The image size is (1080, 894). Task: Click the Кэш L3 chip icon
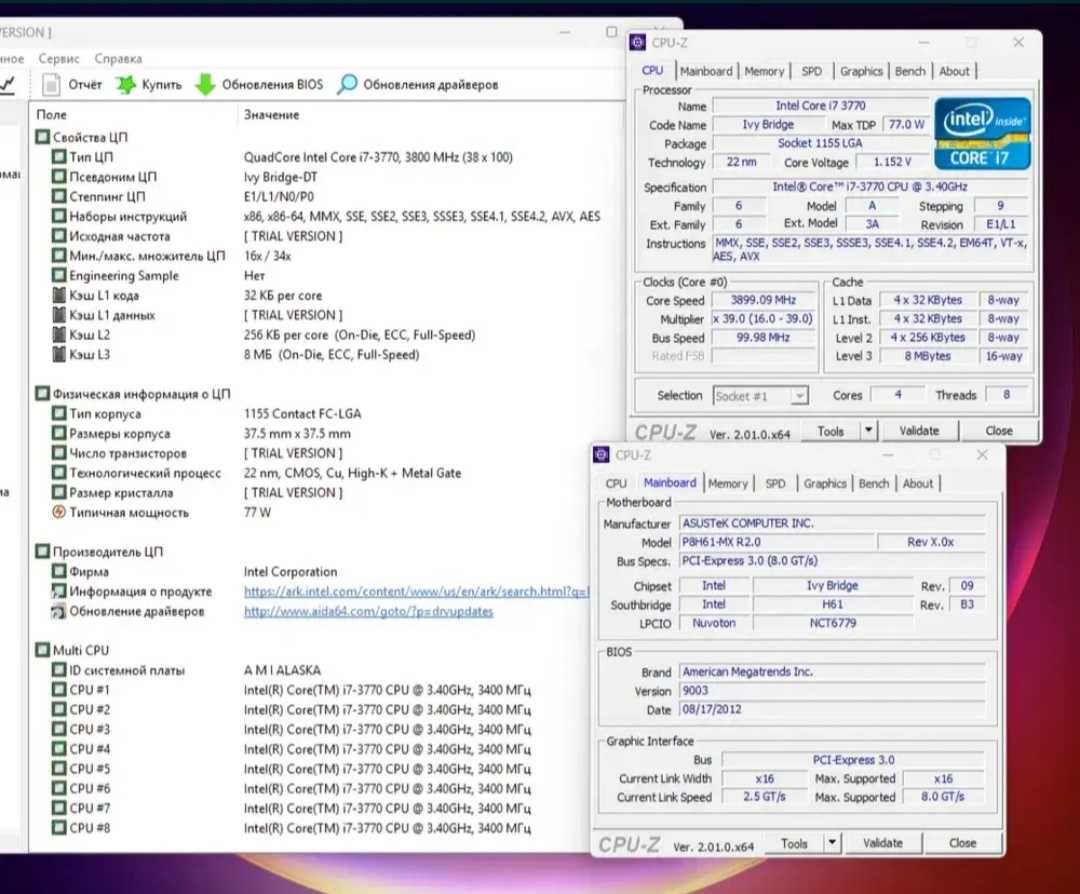59,354
